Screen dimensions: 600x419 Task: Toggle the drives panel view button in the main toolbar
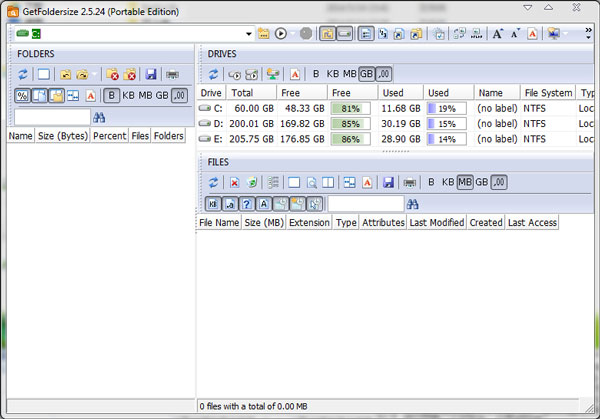pyautogui.click(x=344, y=34)
